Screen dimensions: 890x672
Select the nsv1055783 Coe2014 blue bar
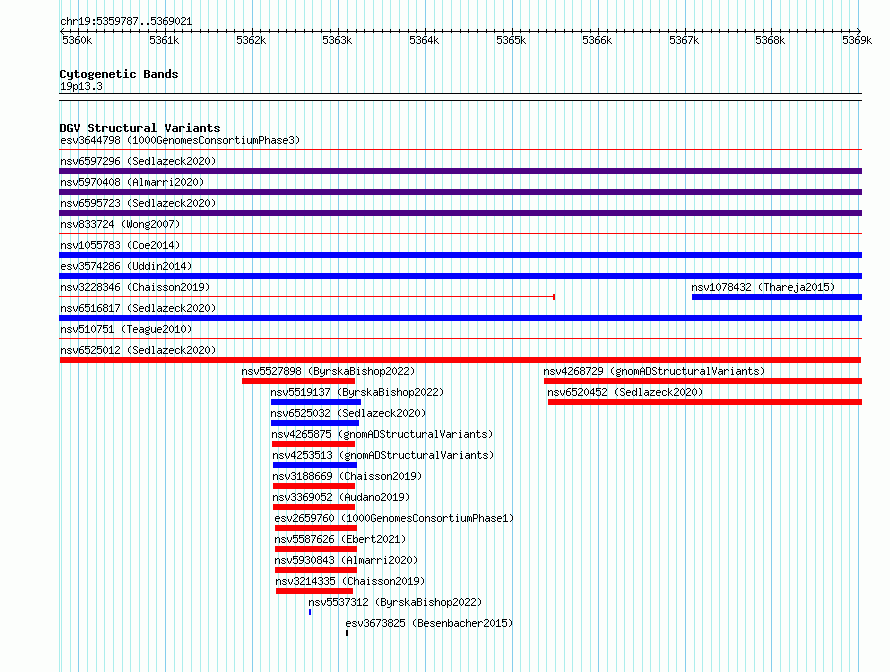click(460, 255)
